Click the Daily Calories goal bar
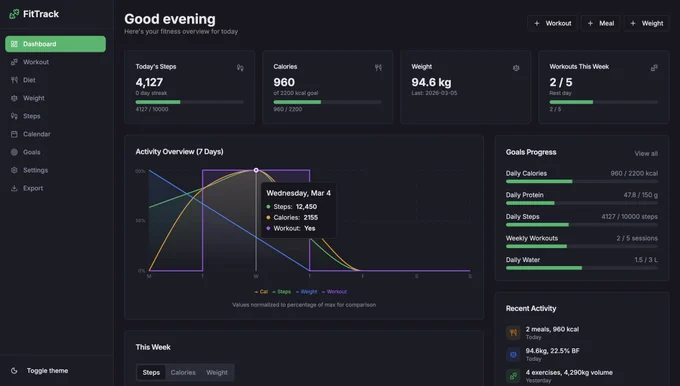 click(582, 181)
